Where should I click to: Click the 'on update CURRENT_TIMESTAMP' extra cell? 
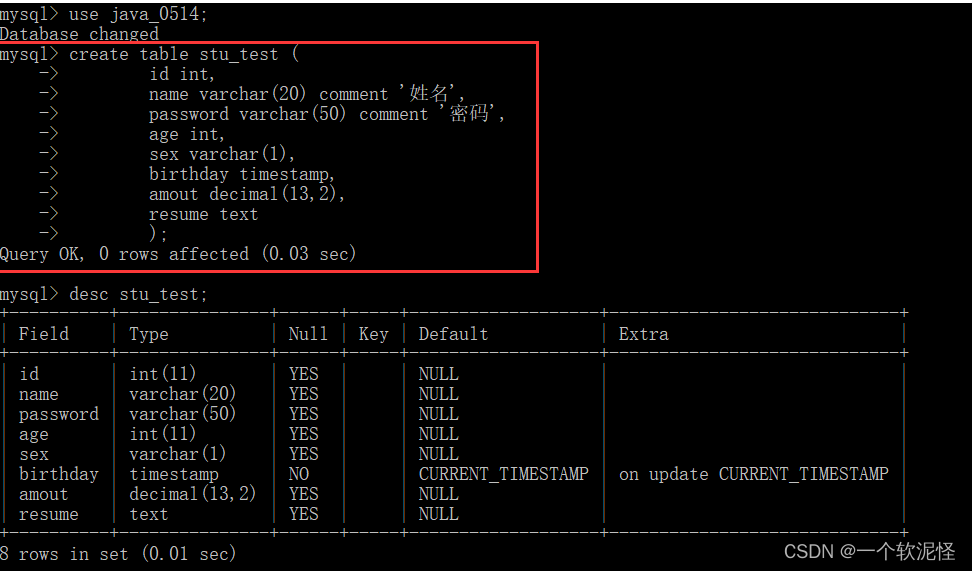coord(754,474)
